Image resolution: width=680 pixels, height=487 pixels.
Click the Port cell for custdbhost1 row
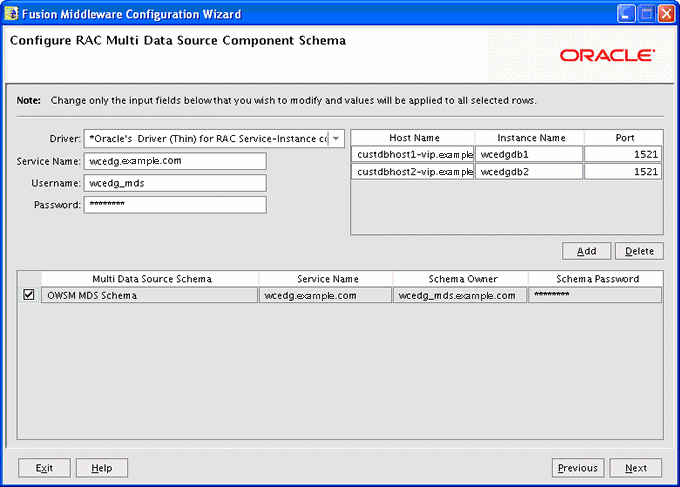click(x=623, y=154)
